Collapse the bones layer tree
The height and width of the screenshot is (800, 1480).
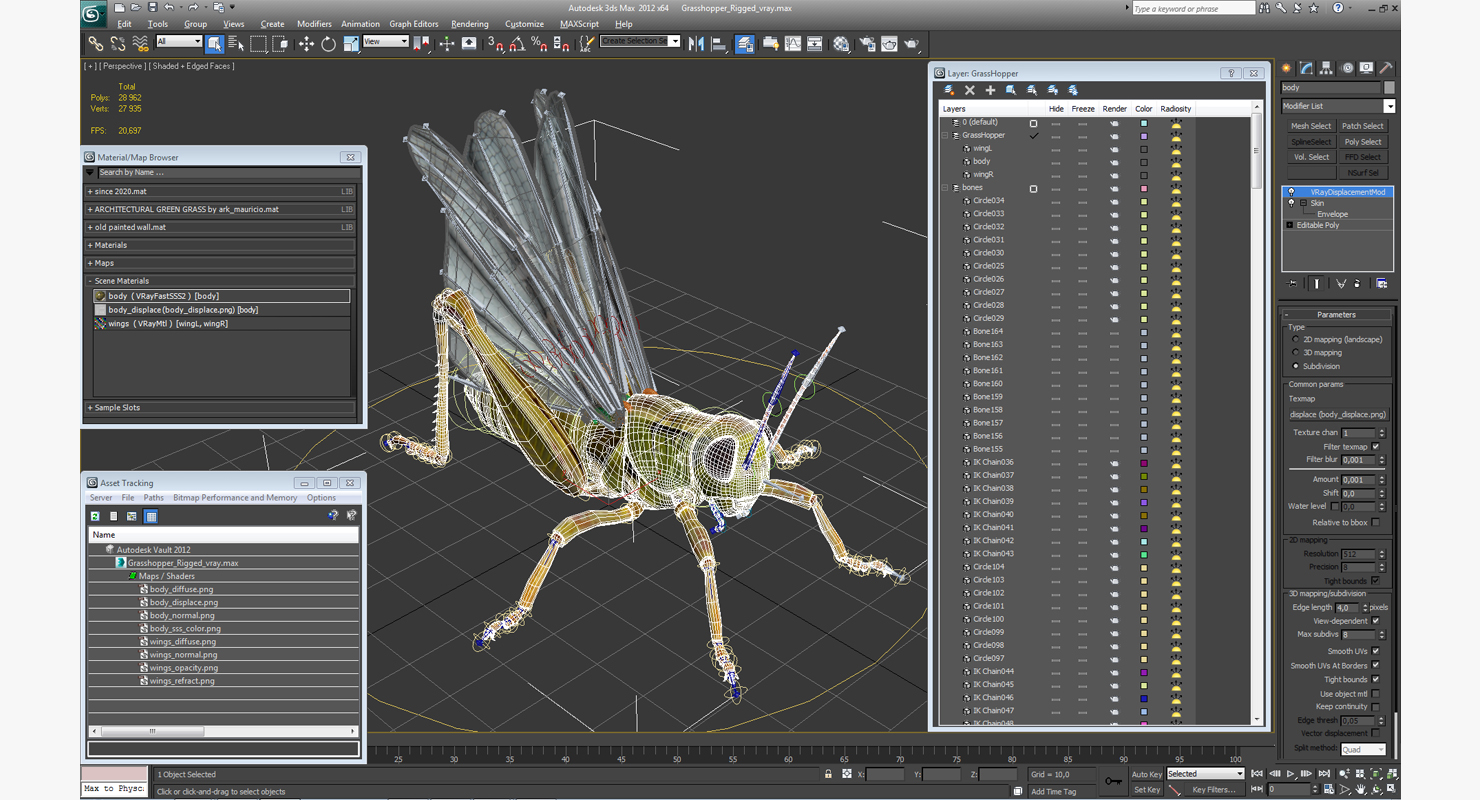(944, 188)
